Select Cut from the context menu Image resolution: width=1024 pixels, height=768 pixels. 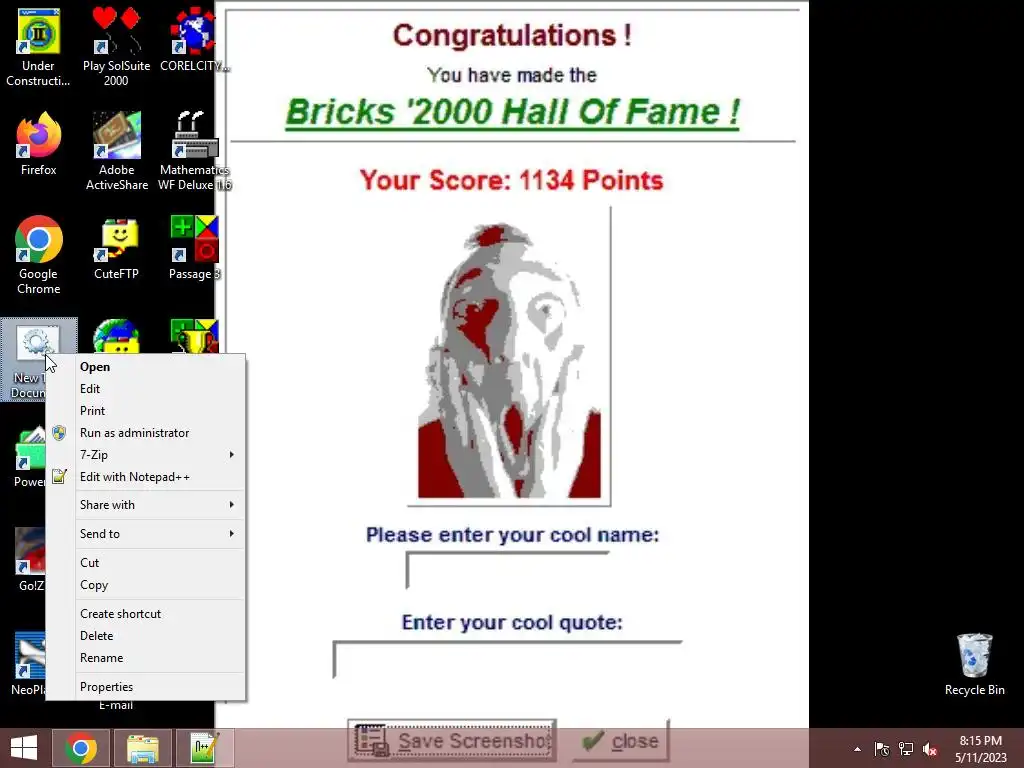click(x=146, y=563)
